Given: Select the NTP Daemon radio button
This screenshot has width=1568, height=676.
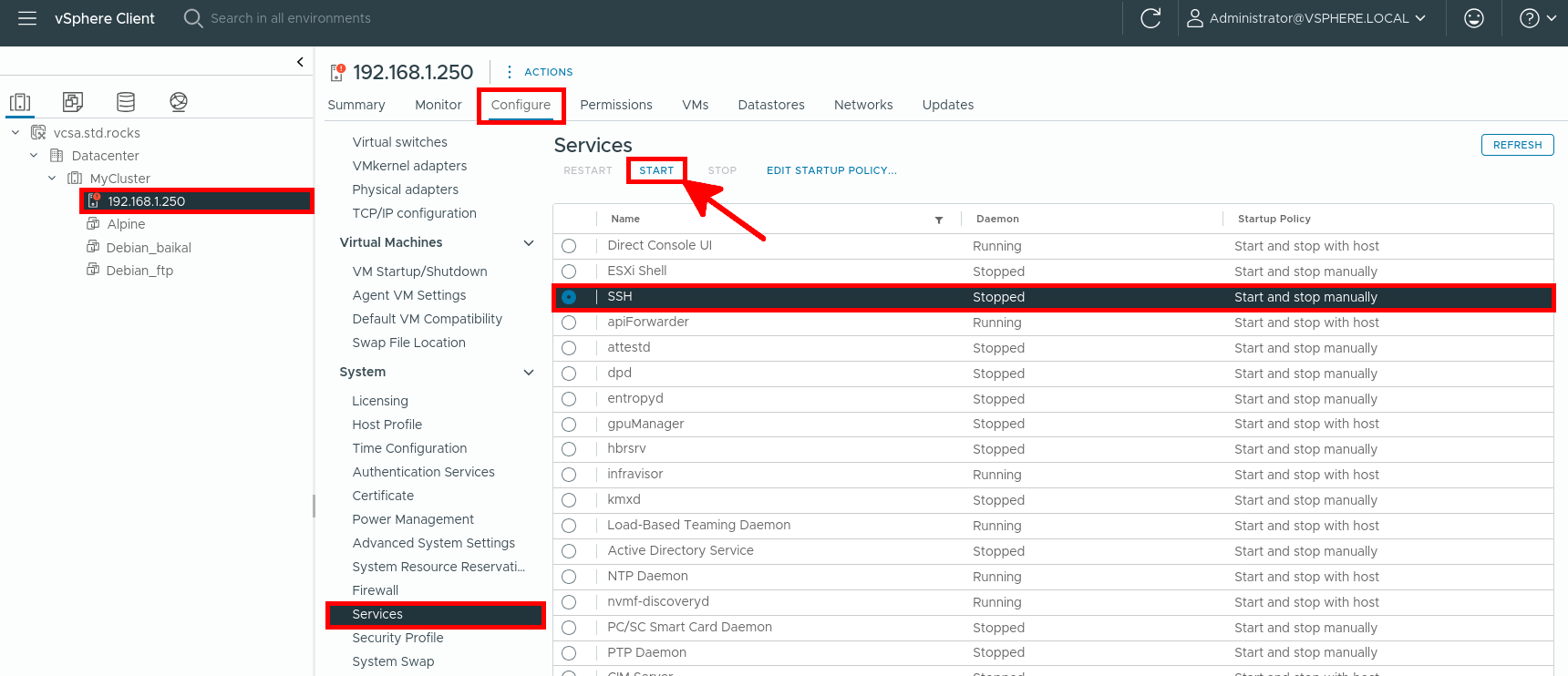Looking at the screenshot, I should (x=569, y=577).
